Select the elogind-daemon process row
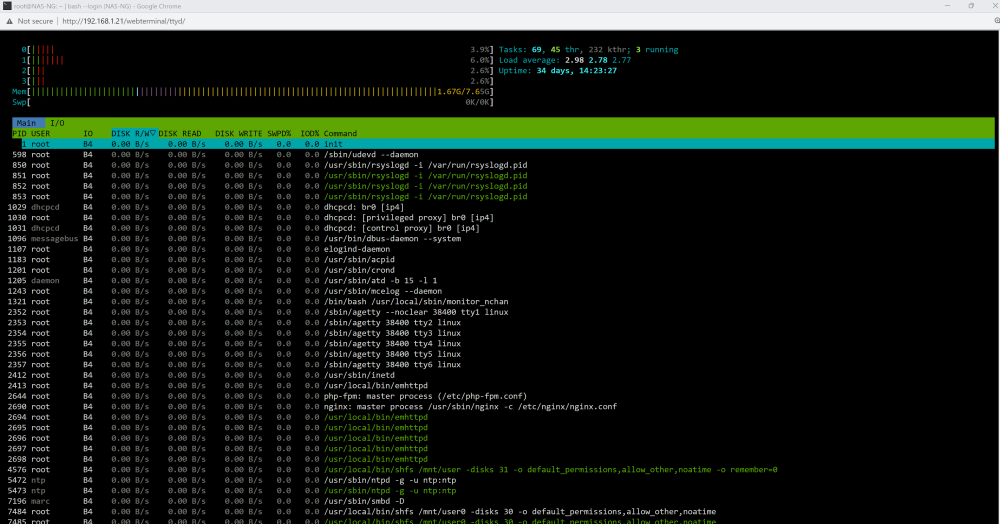The height and width of the screenshot is (524, 1000). (x=503, y=249)
